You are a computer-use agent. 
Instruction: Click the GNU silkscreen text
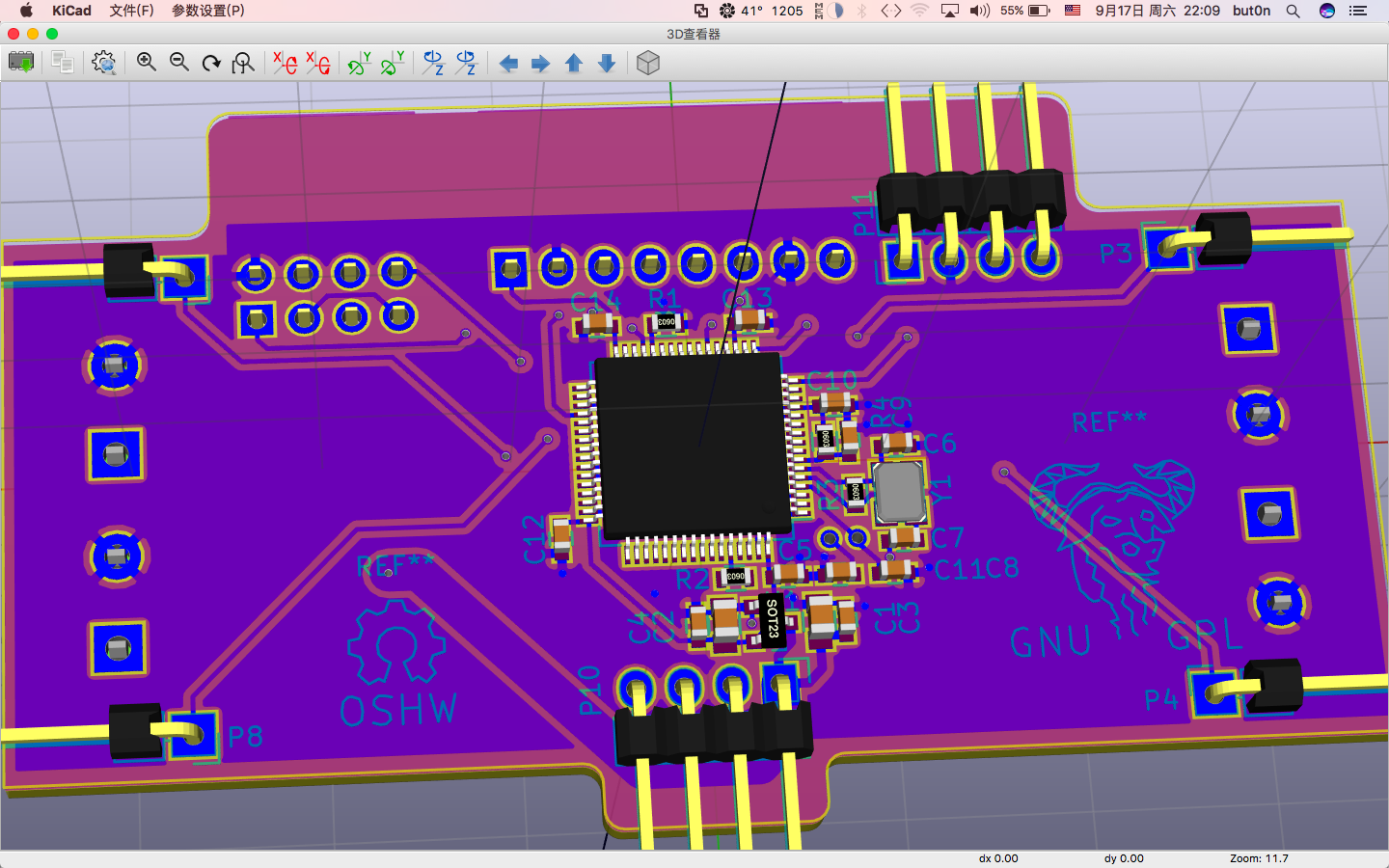(x=1050, y=641)
